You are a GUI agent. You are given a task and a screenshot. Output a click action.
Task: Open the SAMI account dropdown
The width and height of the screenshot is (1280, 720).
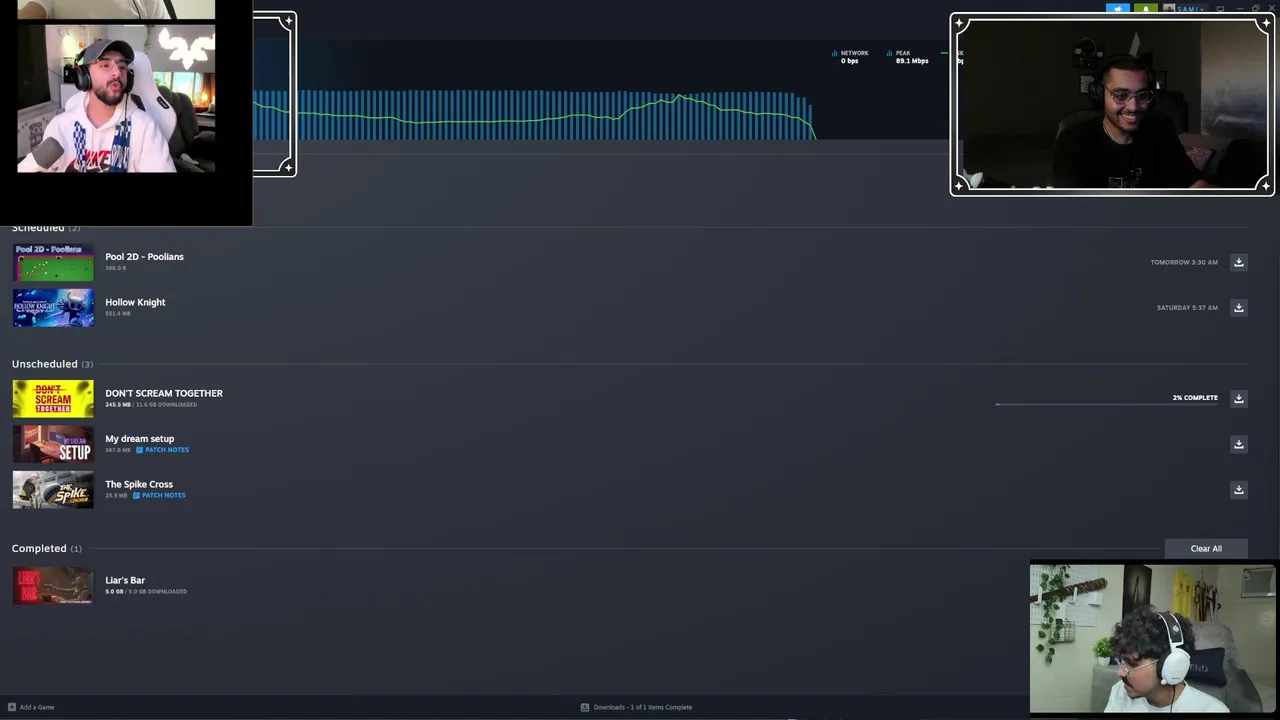(x=1186, y=9)
